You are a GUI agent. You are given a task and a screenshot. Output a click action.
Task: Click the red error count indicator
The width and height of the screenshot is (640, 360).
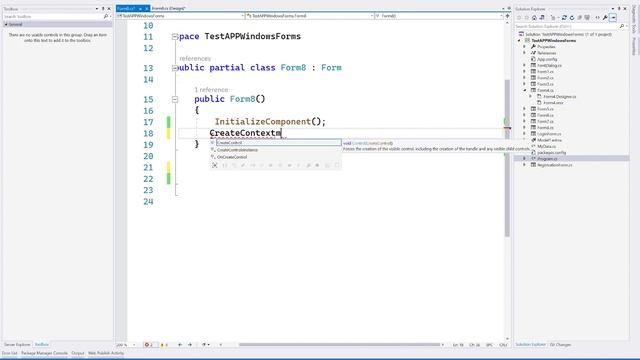tap(149, 345)
